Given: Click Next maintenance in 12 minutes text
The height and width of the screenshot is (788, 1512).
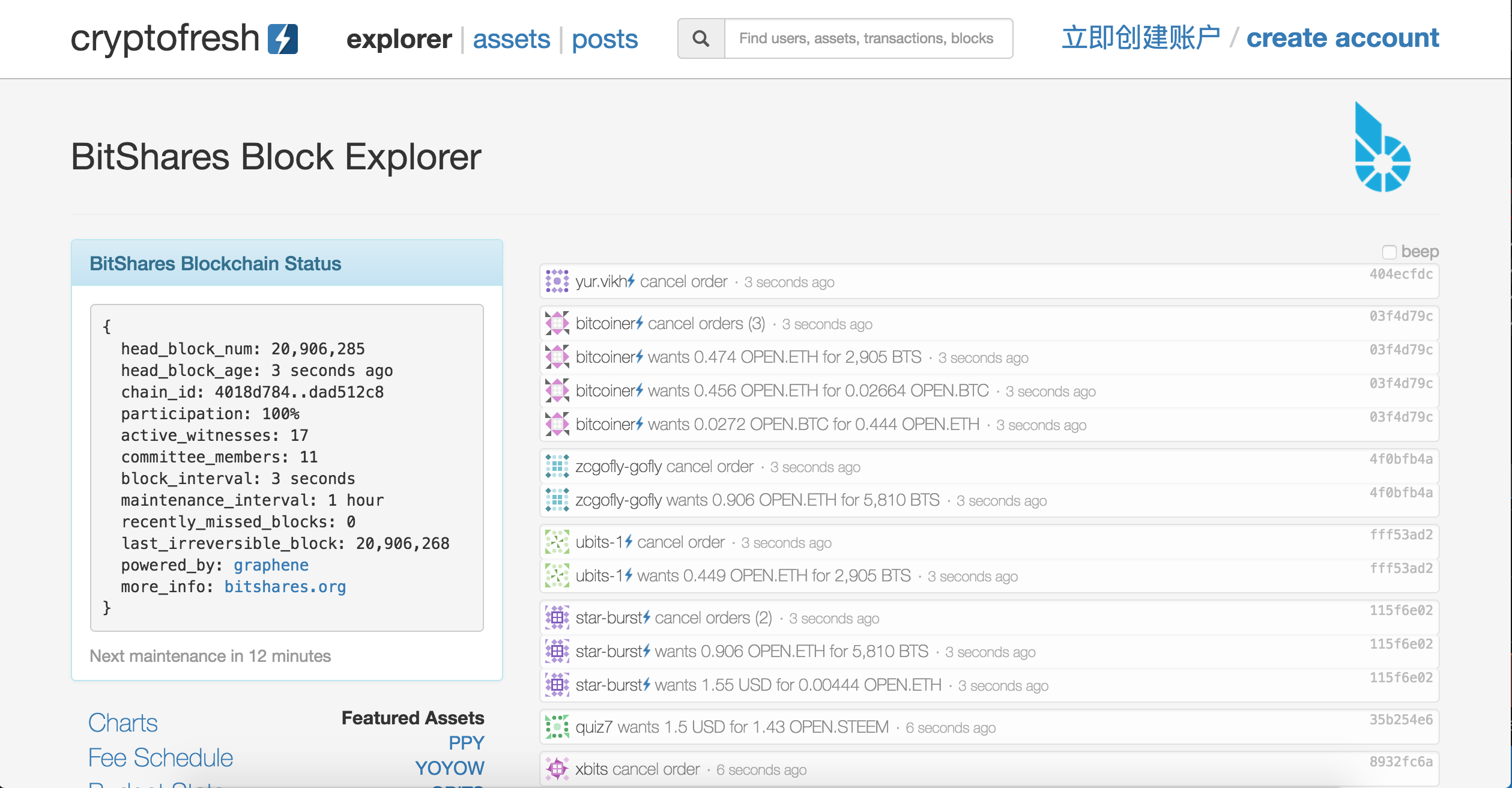Looking at the screenshot, I should 210,656.
